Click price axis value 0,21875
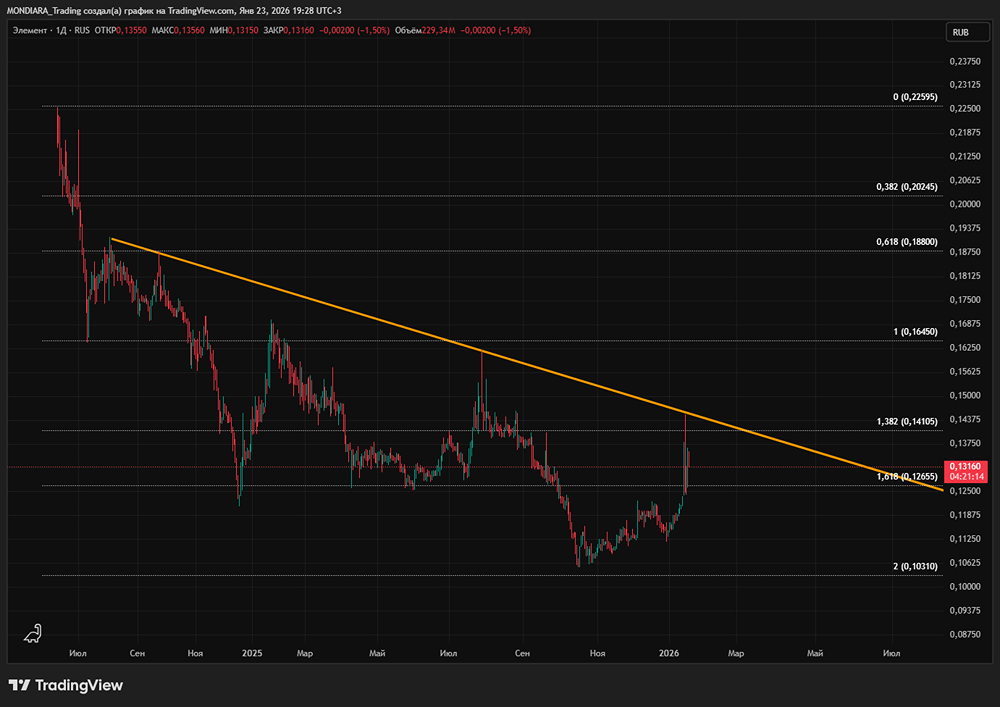1000x707 pixels. [x=965, y=132]
